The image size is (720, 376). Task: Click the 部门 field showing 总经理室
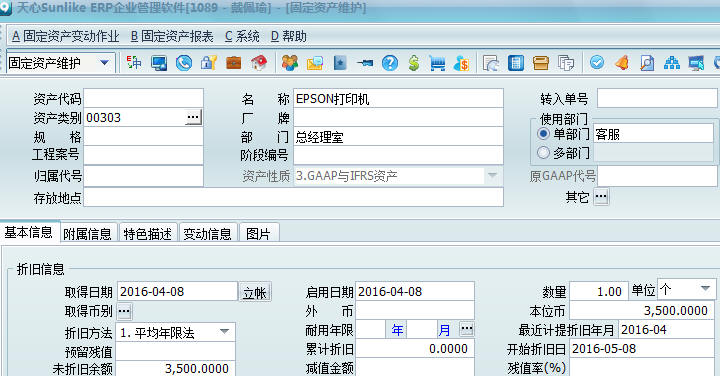(x=398, y=137)
